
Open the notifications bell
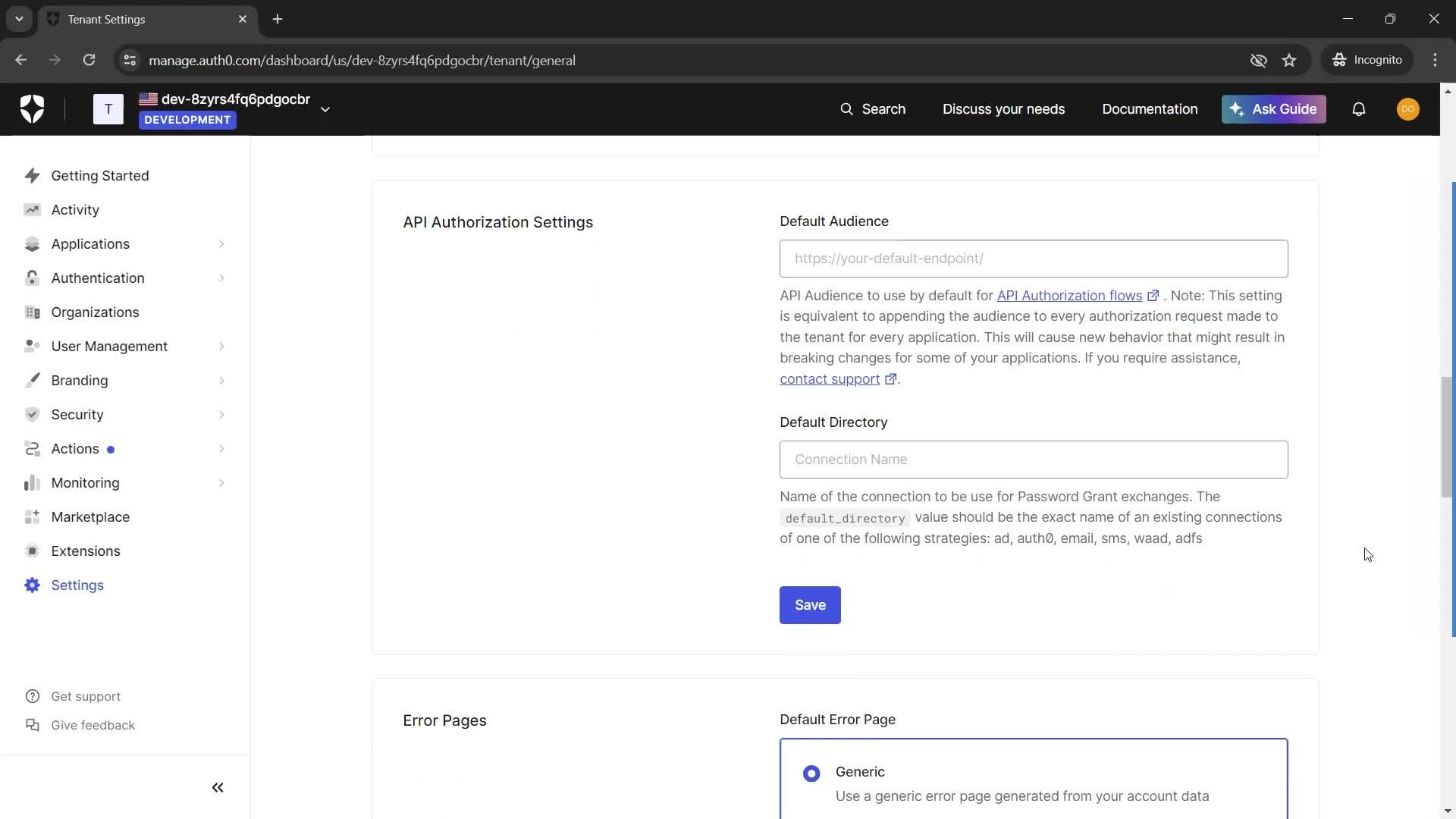coord(1359,109)
